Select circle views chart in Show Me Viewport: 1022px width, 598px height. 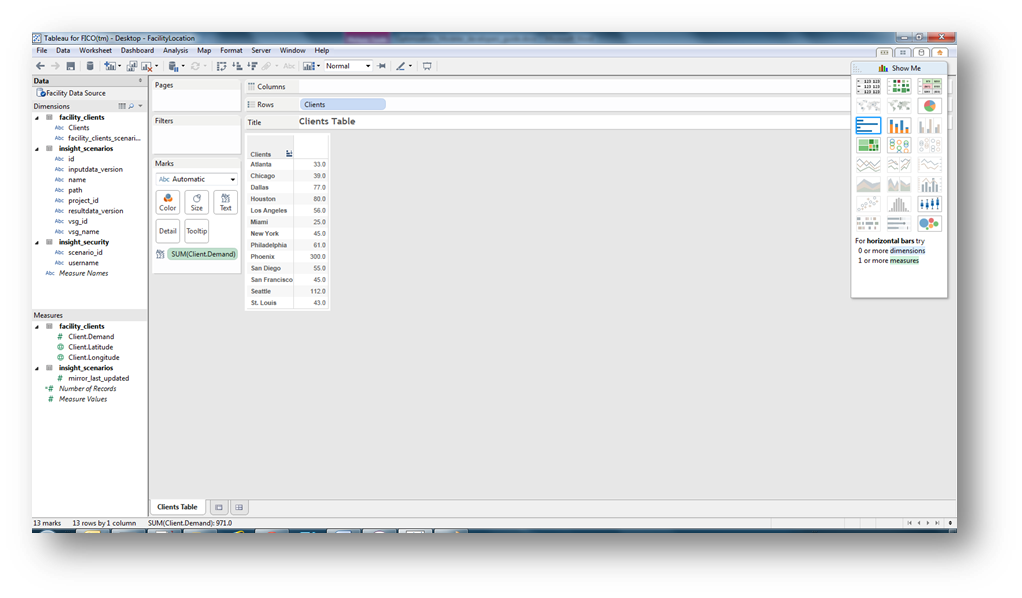tap(899, 145)
